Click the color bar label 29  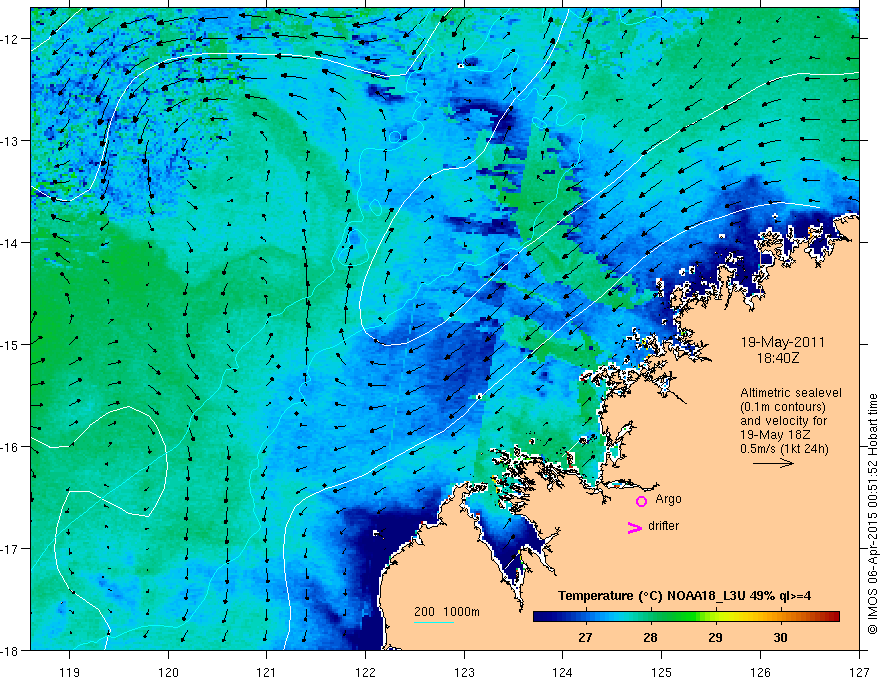point(715,637)
